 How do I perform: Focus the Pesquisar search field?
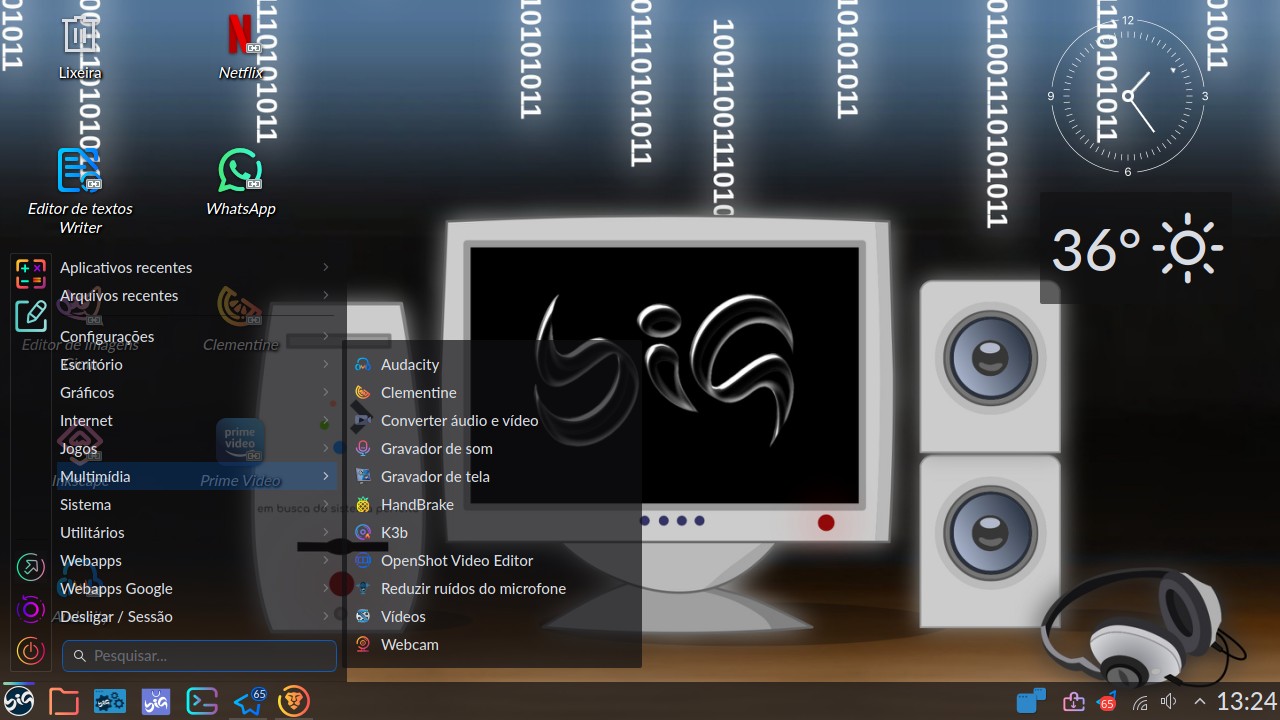coord(199,656)
